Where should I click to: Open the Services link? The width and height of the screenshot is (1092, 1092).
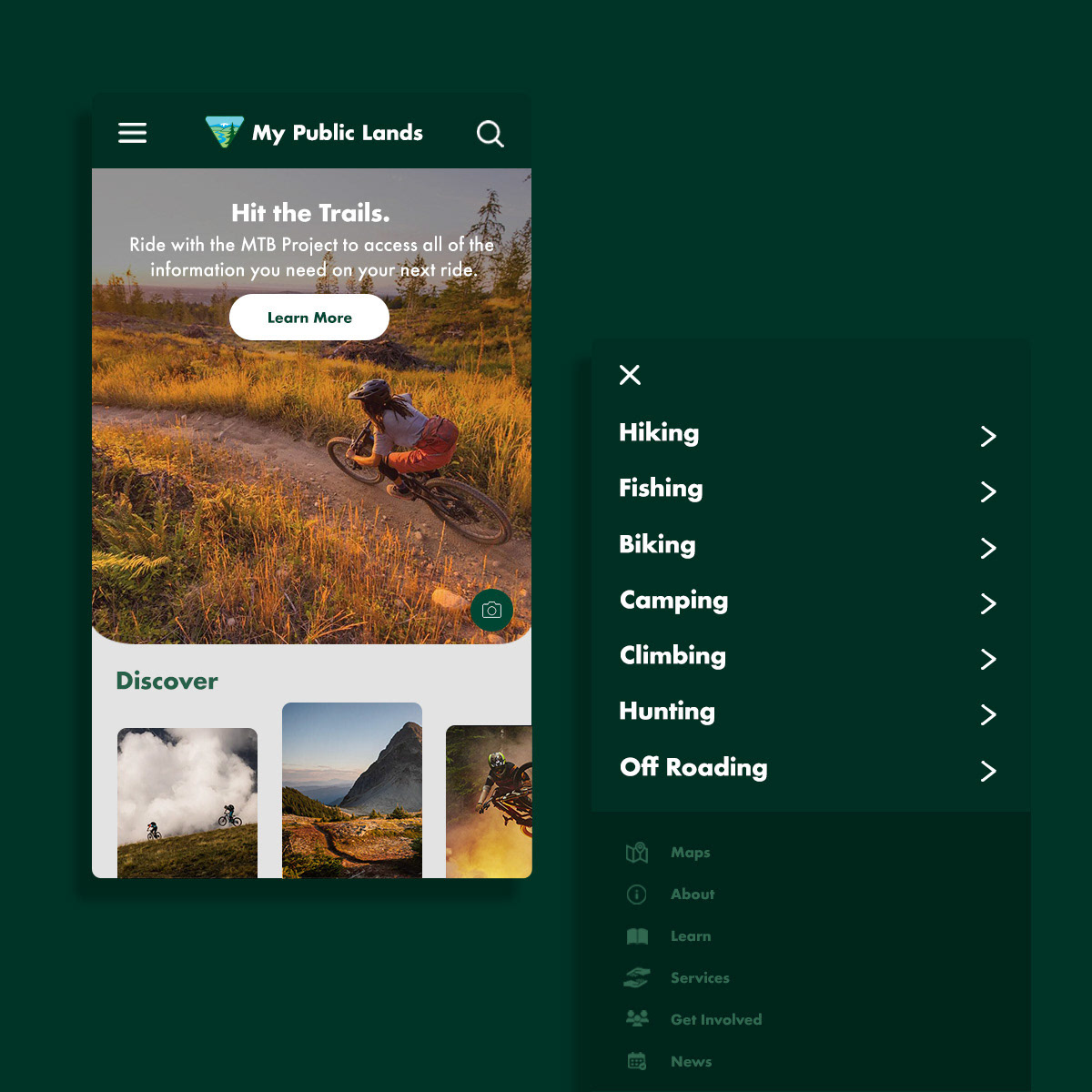click(700, 978)
